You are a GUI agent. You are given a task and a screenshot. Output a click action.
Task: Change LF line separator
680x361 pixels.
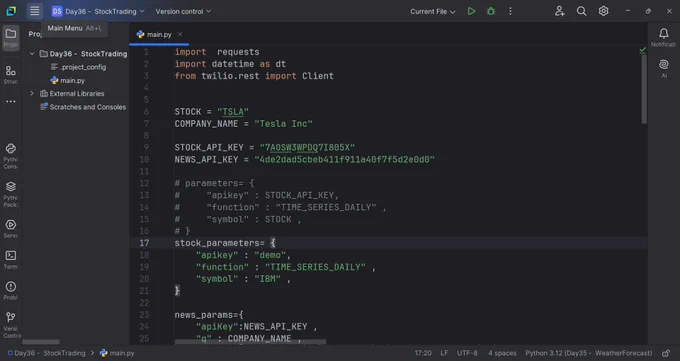point(444,353)
